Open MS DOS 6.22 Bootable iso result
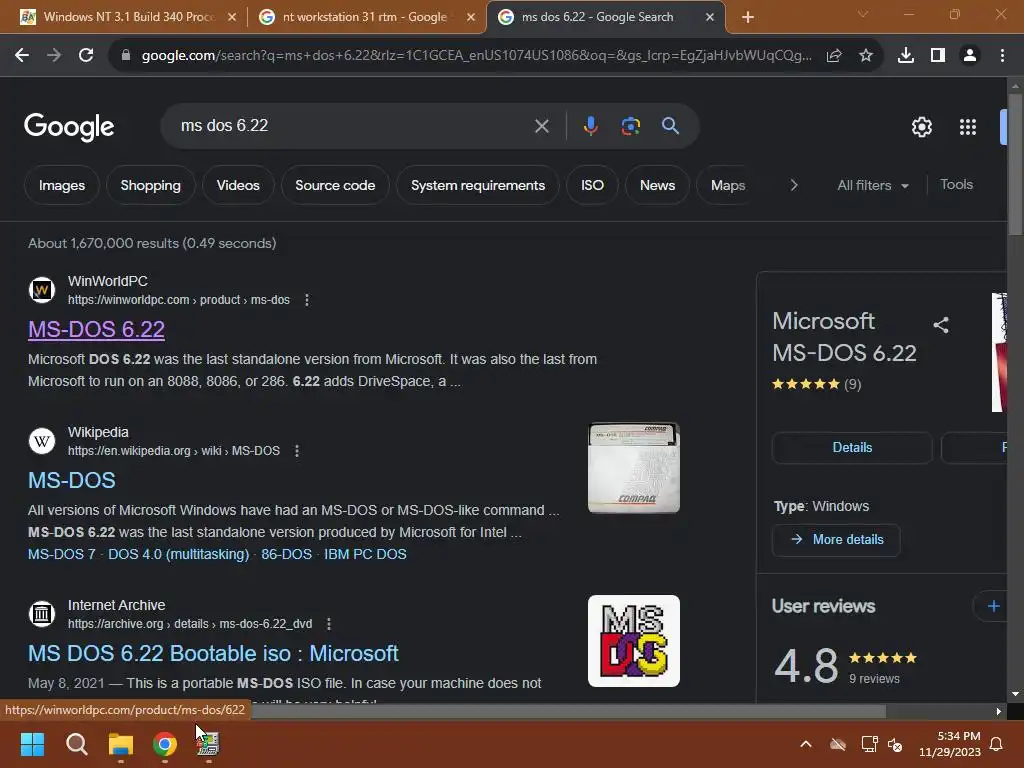Screen dimensions: 1024x768 coord(213,653)
